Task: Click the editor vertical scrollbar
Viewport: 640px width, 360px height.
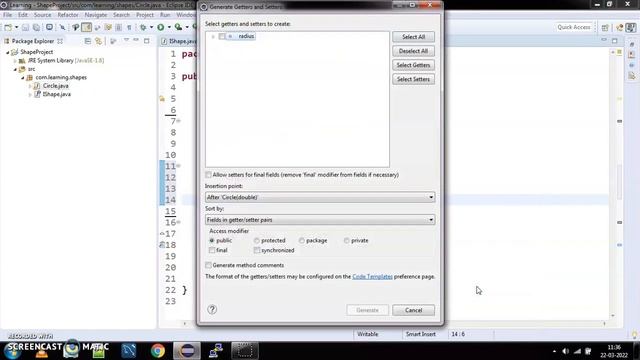Action: [x=613, y=184]
